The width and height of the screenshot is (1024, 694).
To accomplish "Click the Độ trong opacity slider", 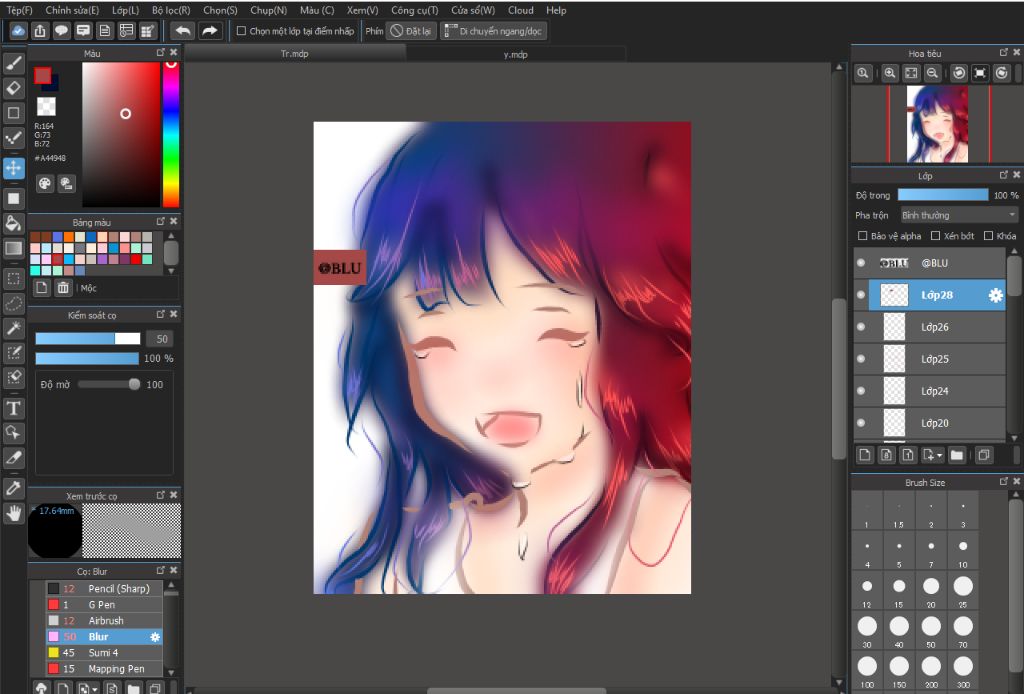I will (943, 195).
